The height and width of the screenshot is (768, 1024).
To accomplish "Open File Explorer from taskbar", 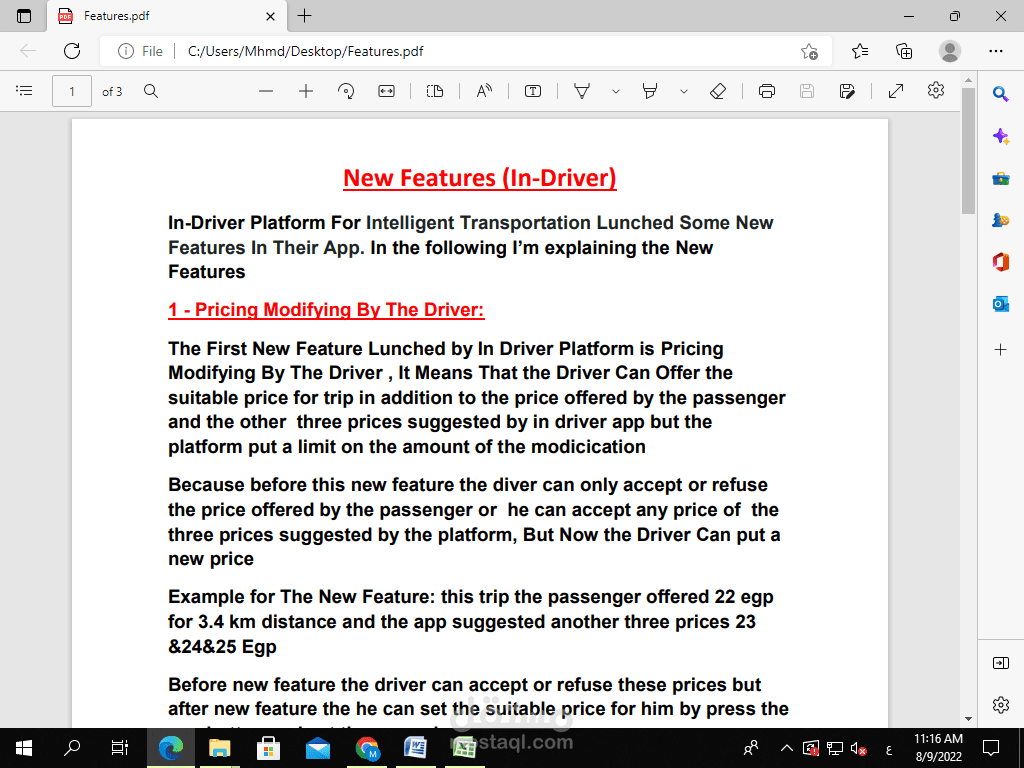I will (x=219, y=748).
